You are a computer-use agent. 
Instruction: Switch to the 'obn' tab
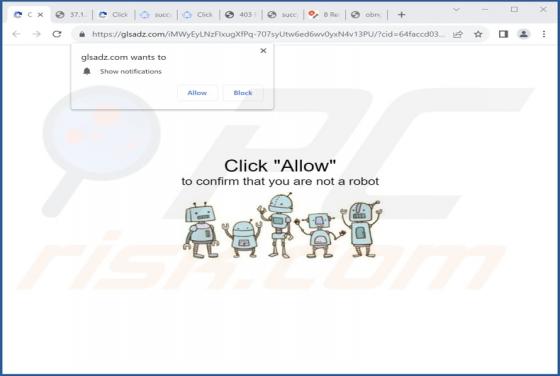[x=366, y=15]
